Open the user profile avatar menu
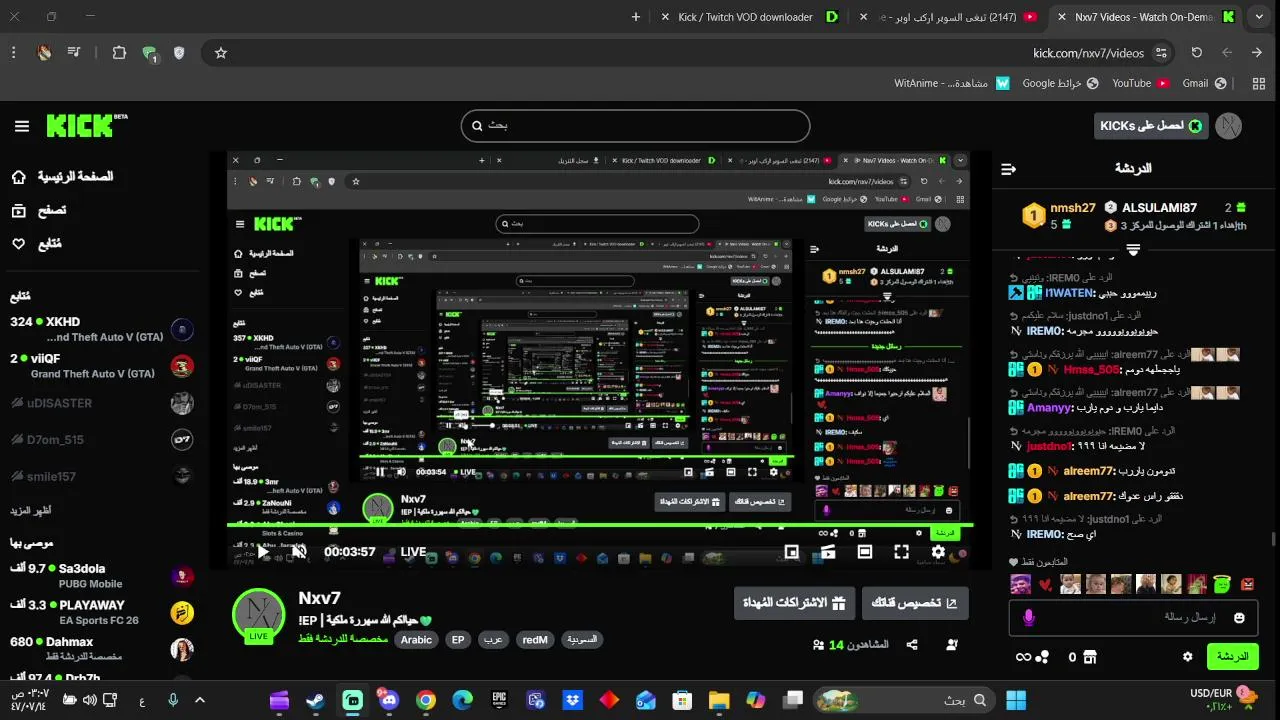The height and width of the screenshot is (720, 1280). click(1228, 126)
